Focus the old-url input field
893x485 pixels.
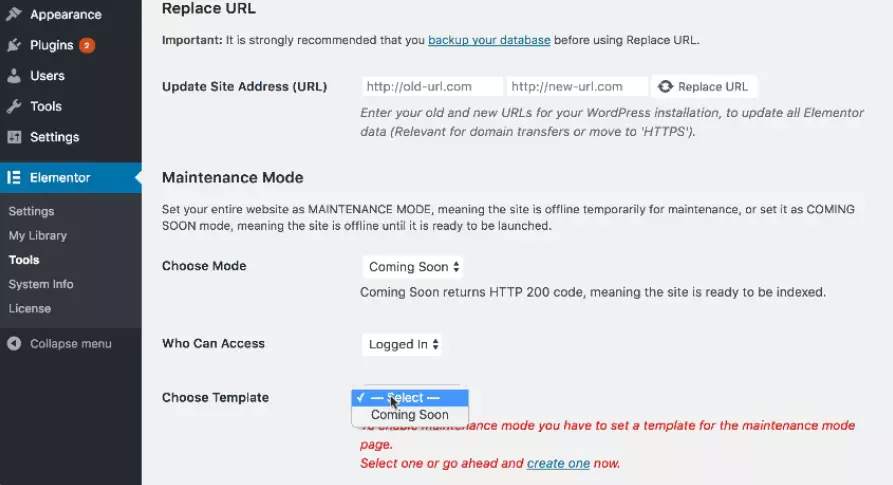pyautogui.click(x=431, y=87)
